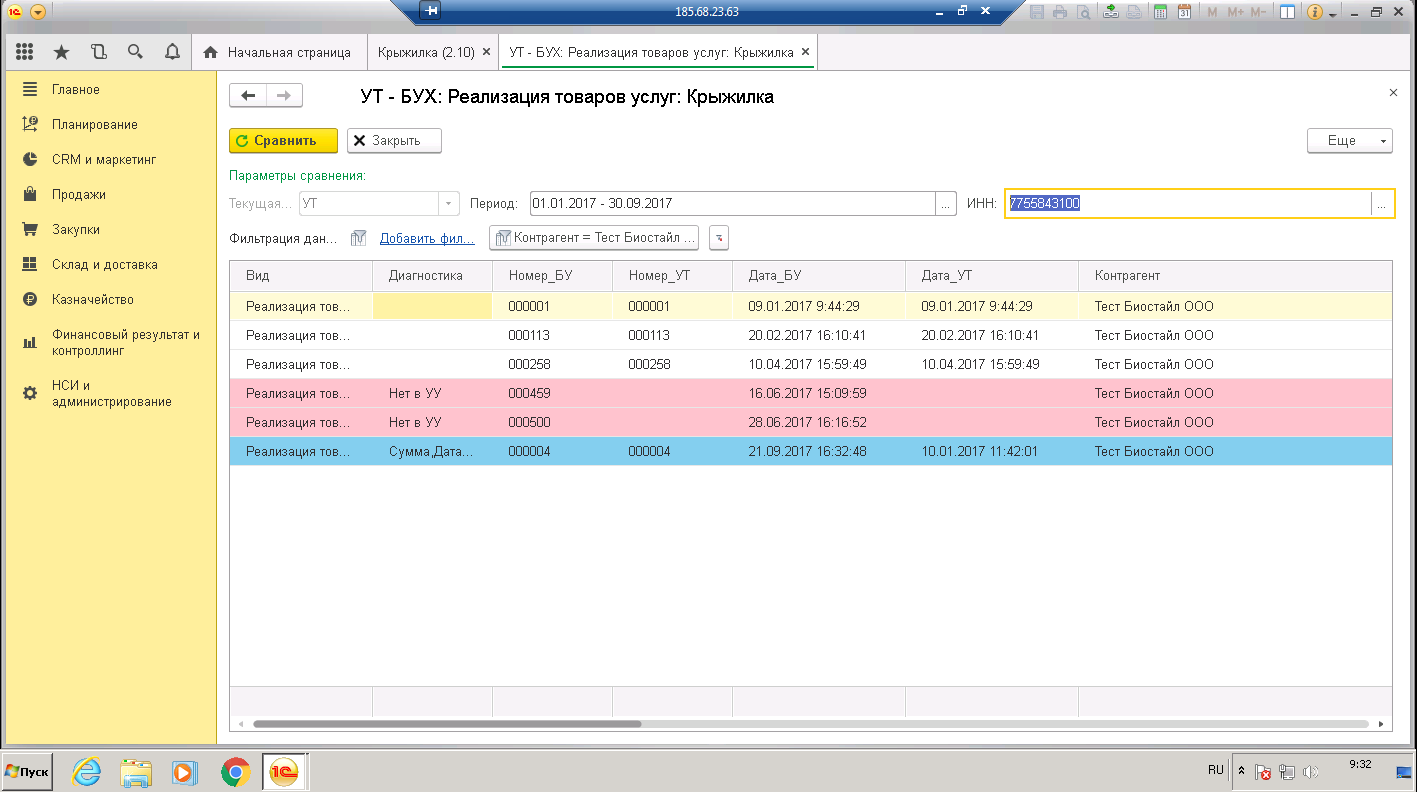Close the Крыжилка (2.10) tab
1417x792 pixels.
click(486, 52)
